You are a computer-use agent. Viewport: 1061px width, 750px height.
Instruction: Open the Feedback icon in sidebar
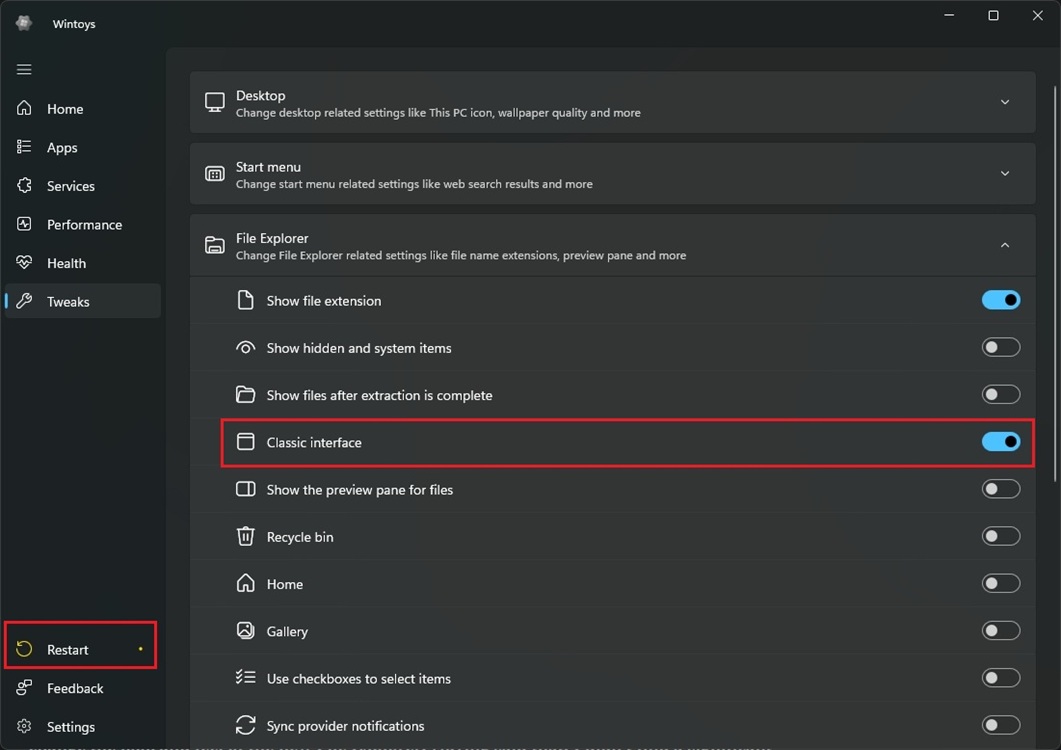coord(24,688)
